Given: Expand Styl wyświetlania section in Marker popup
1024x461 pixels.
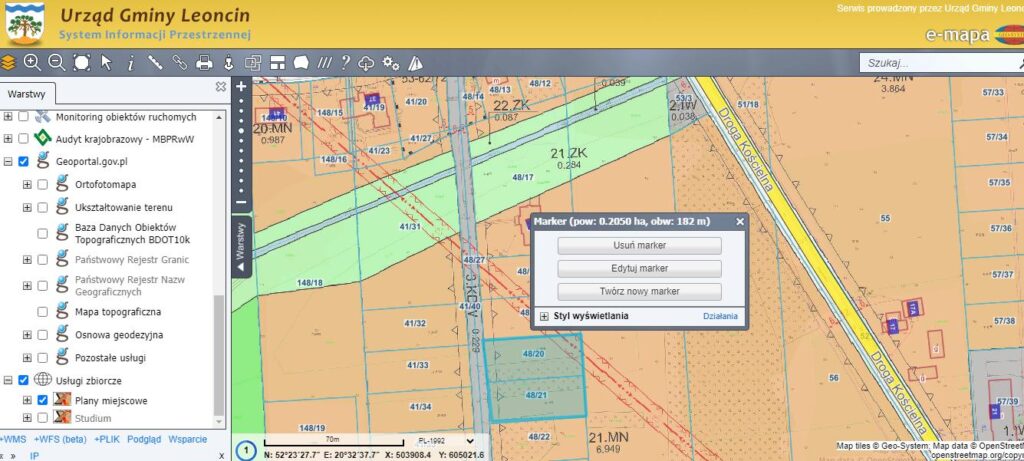Looking at the screenshot, I should (x=544, y=316).
